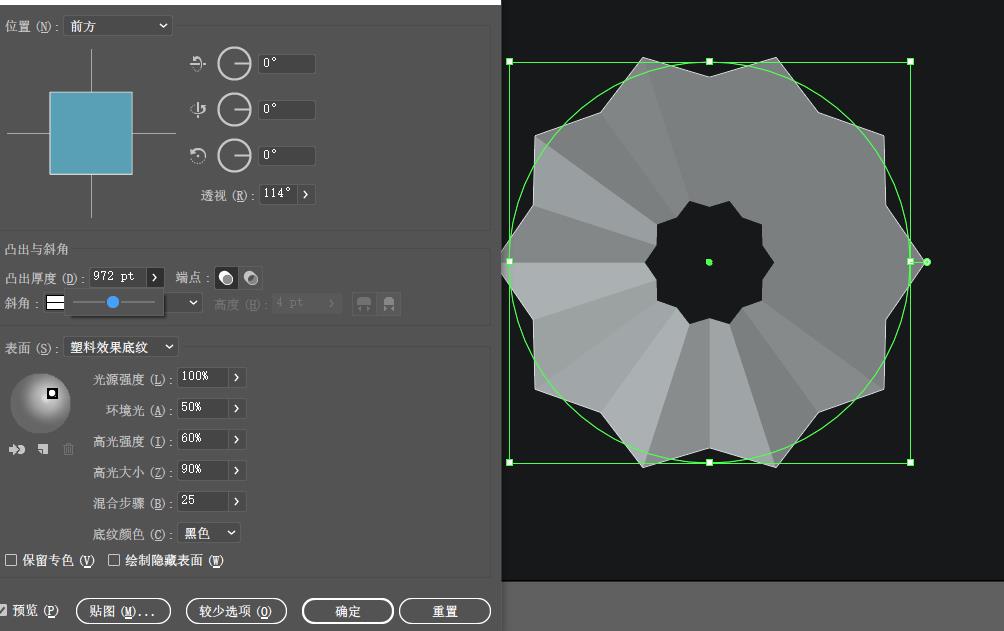Viewport: 1004px width, 631px height.
Task: Enable the 保留专色 checkbox
Action: (11, 561)
